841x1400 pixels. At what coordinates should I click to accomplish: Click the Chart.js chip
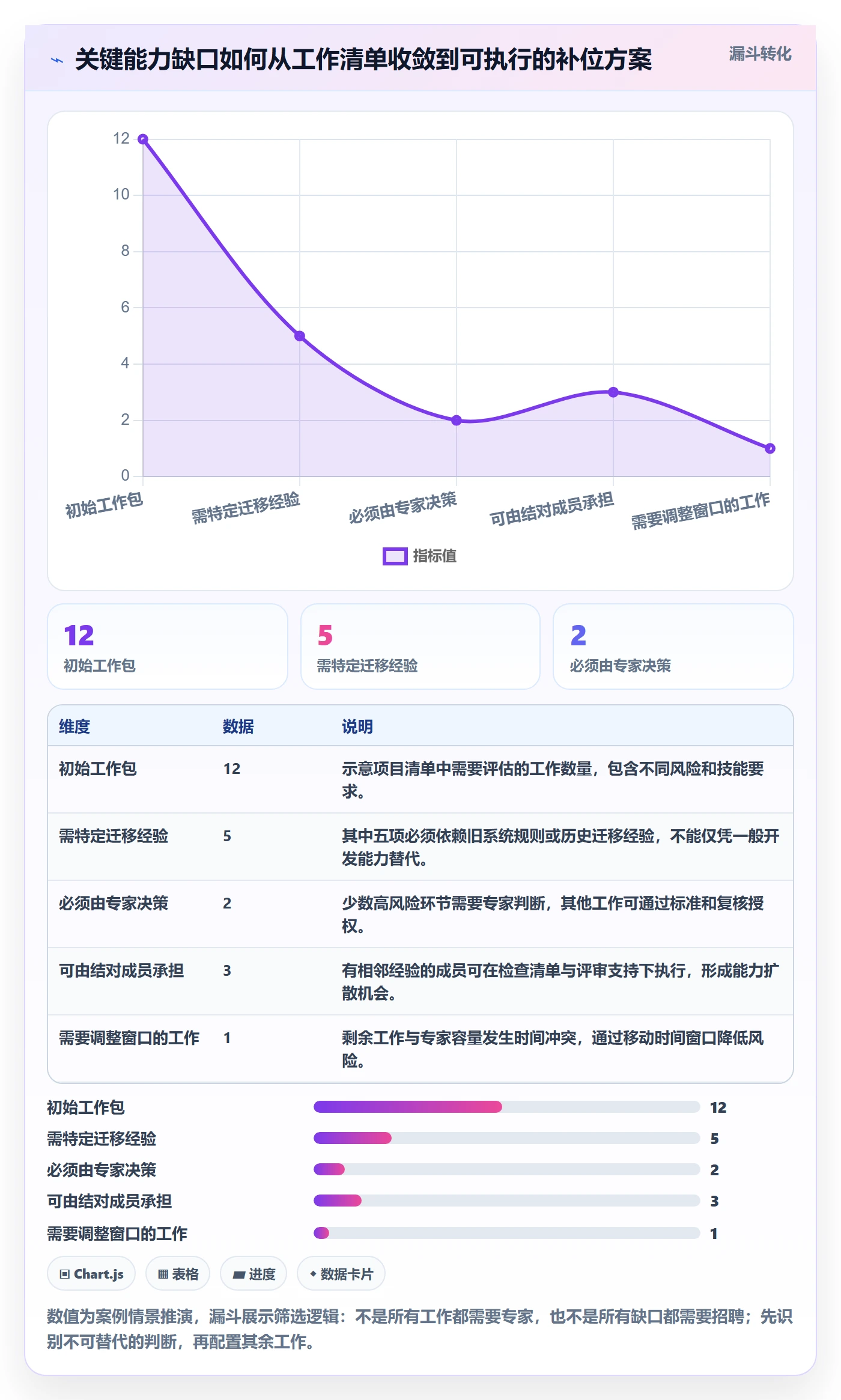pos(91,1273)
